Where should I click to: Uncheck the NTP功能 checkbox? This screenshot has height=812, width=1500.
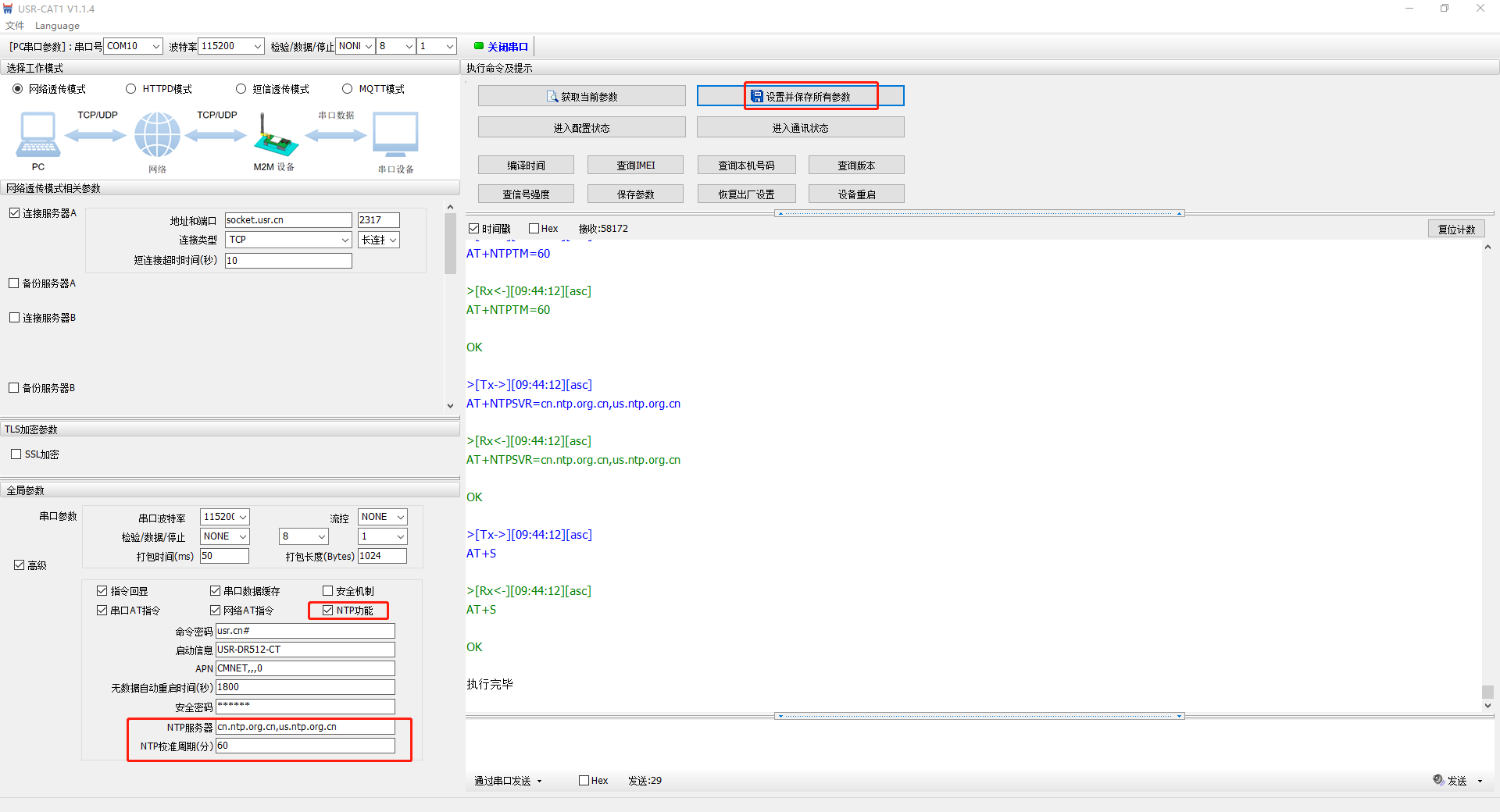(328, 611)
